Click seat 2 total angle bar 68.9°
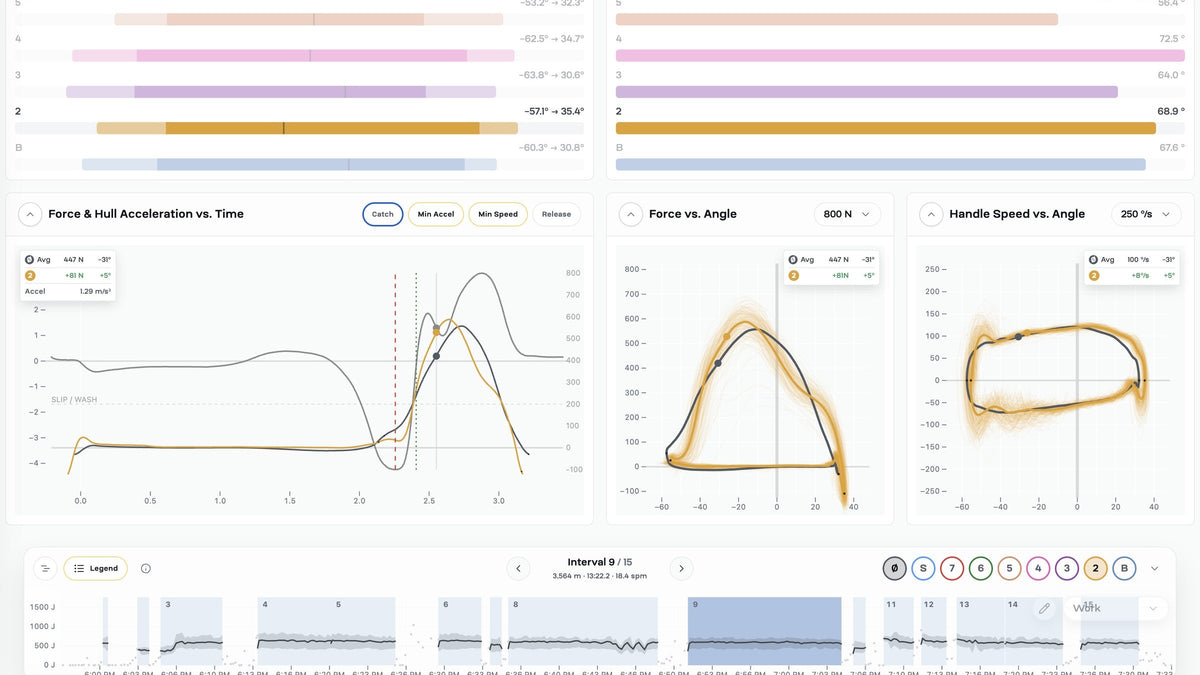1200x675 pixels. [886, 128]
